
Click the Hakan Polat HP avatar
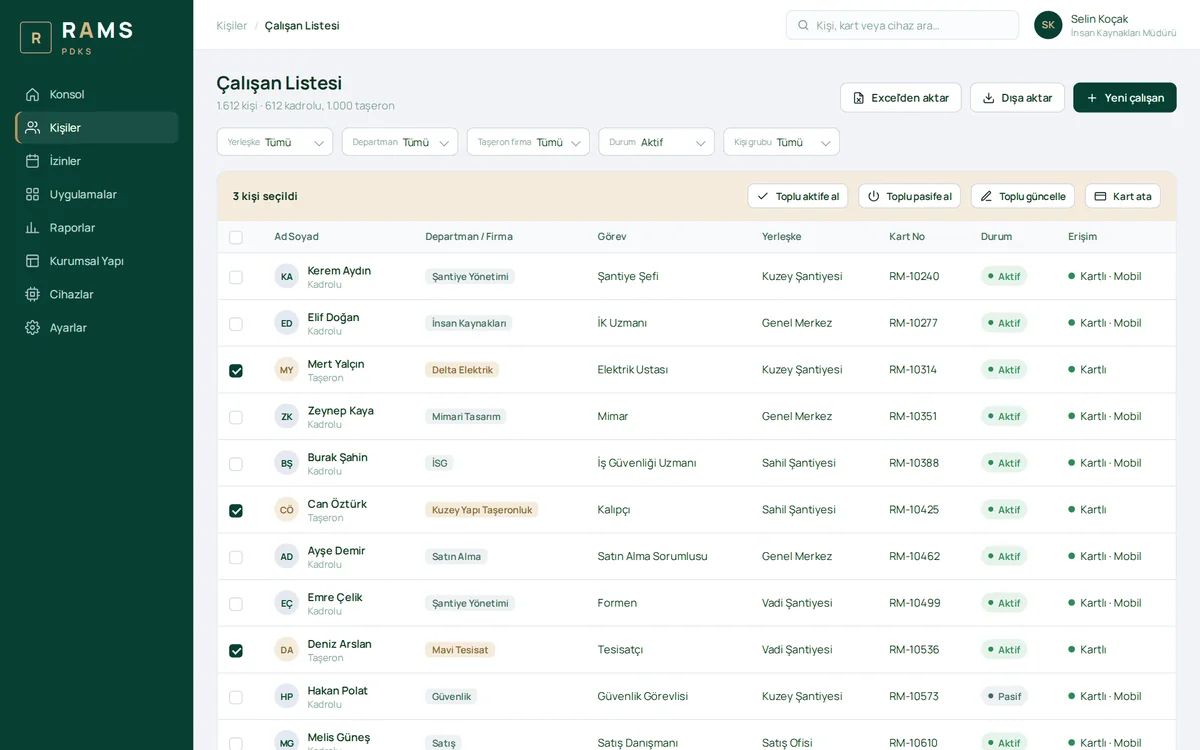287,696
